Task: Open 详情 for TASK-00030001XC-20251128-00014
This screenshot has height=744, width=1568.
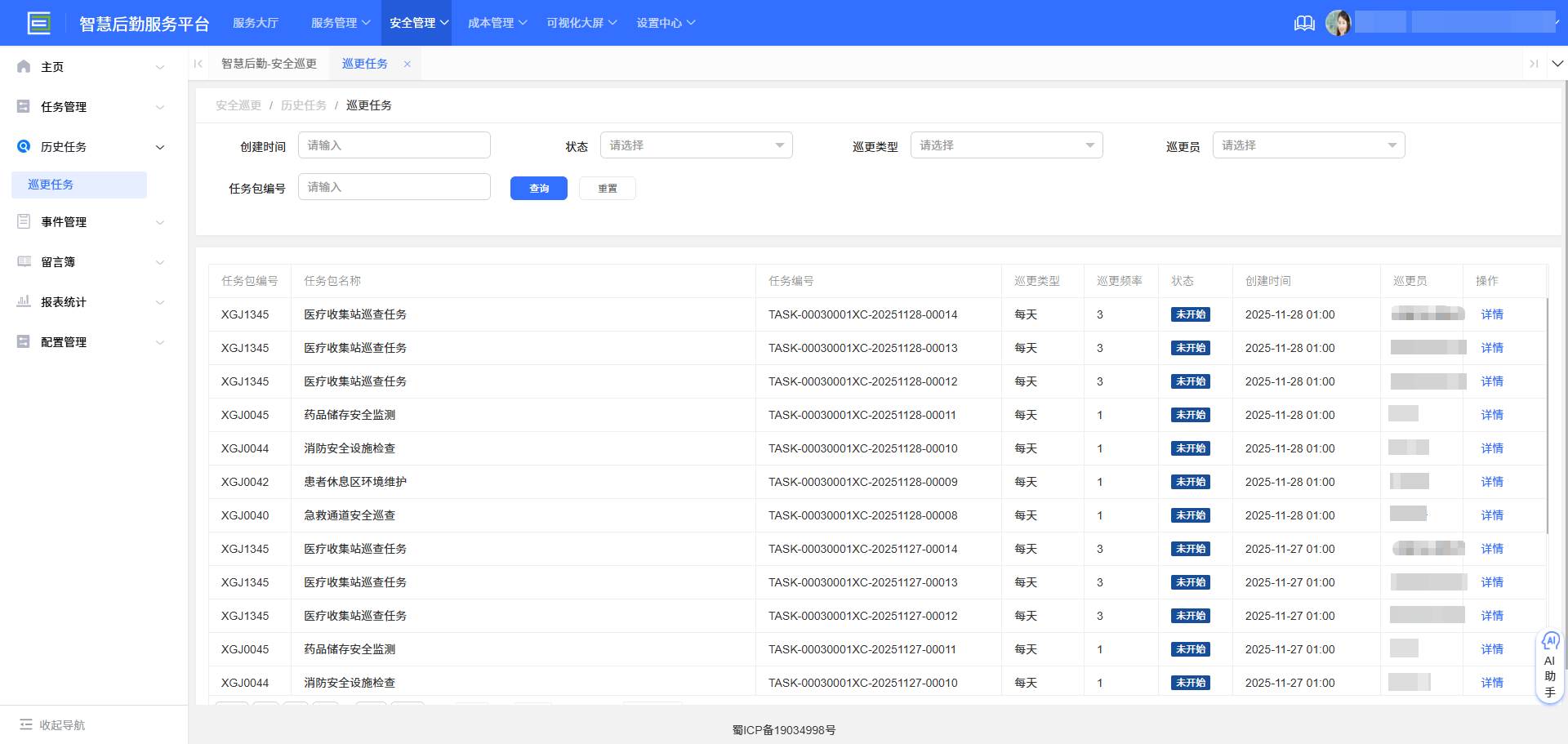Action: click(1491, 314)
